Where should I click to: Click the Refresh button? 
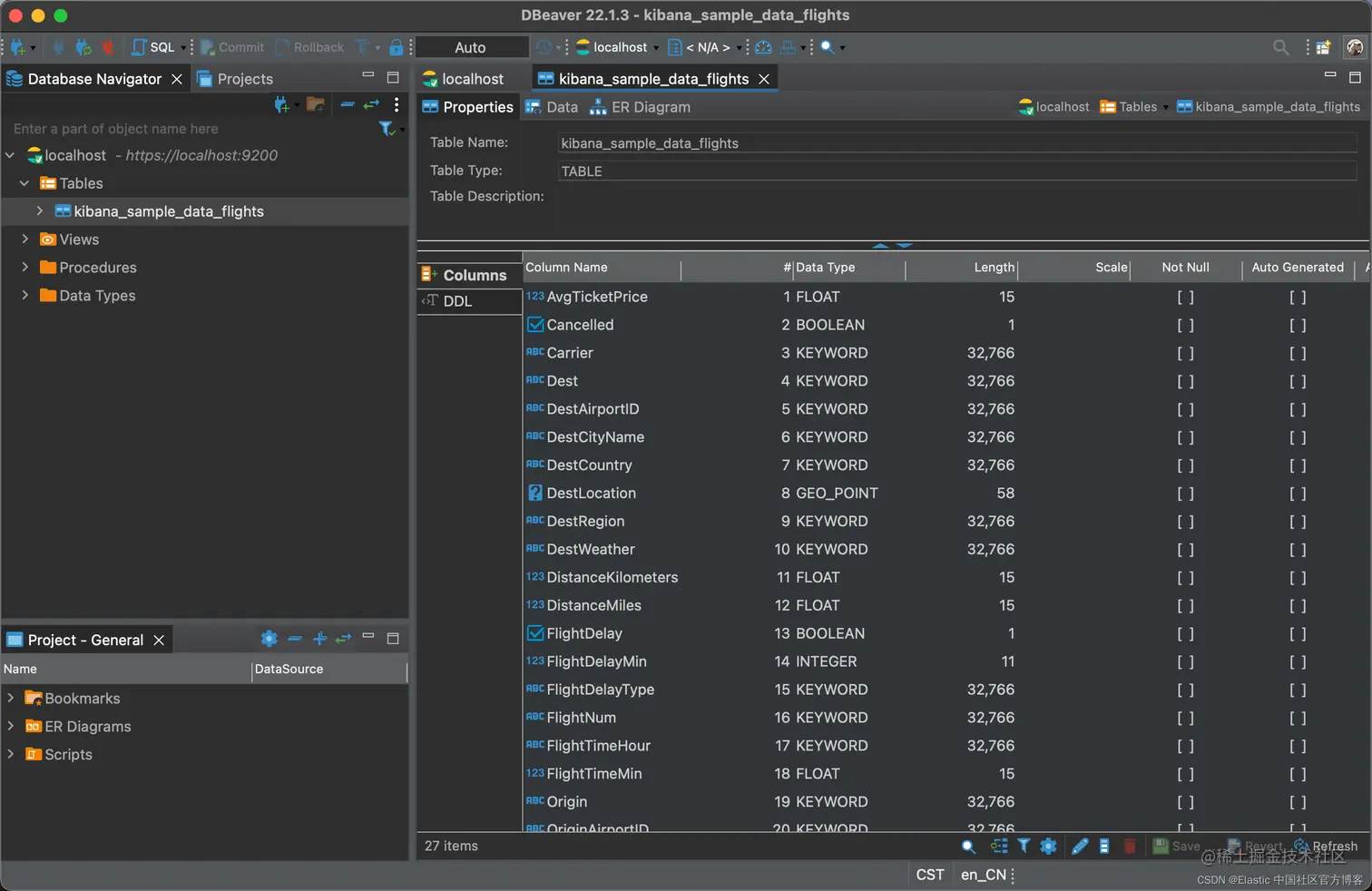click(x=1326, y=847)
